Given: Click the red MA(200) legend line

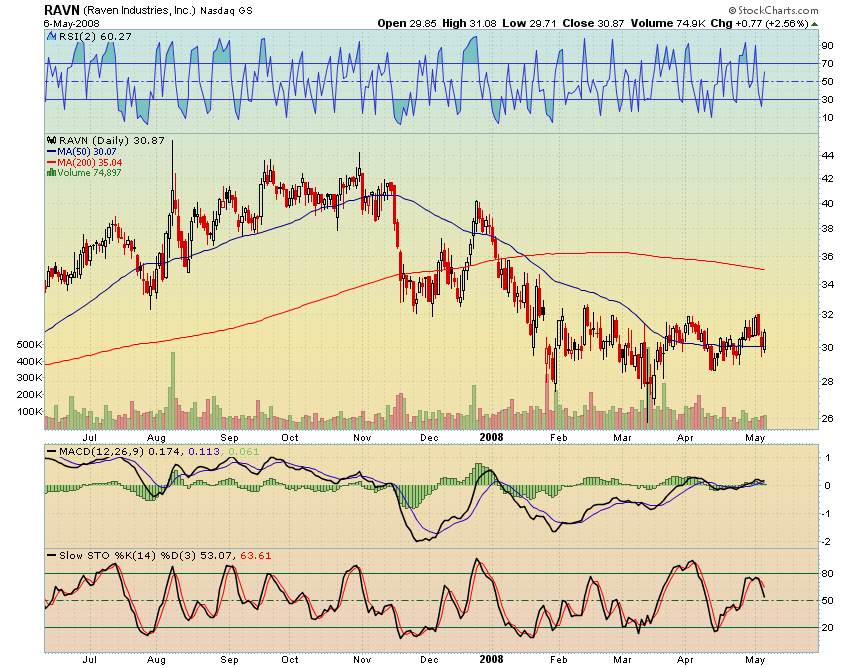Looking at the screenshot, I should click(51, 163).
